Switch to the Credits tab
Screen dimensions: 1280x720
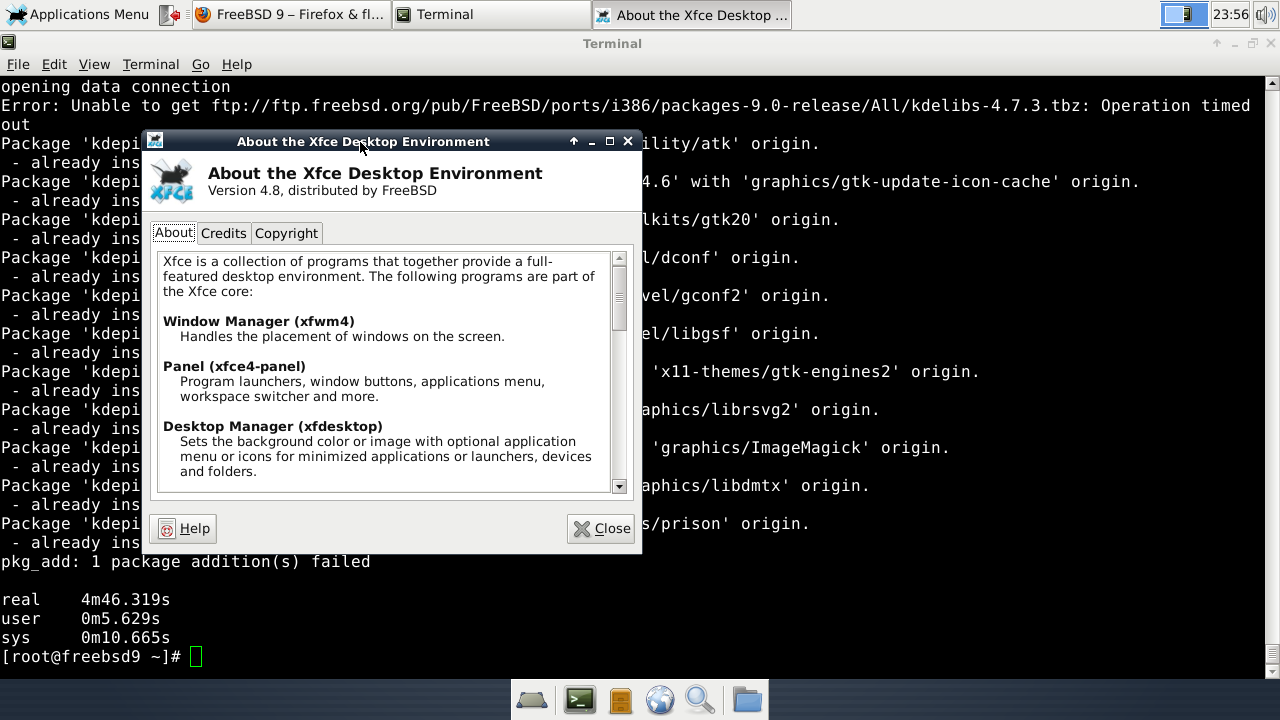[x=223, y=233]
